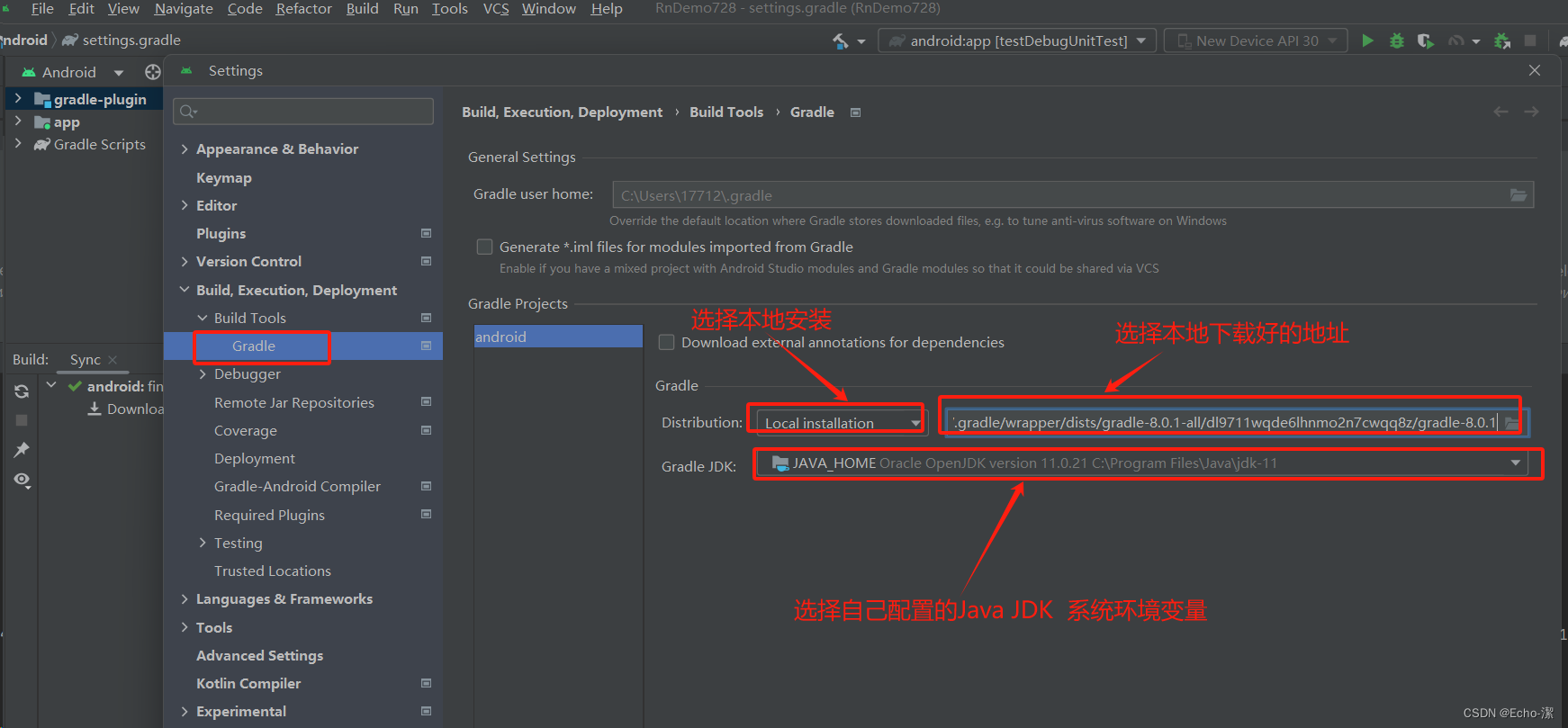
Task: Open Gradle-Android Compiler settings
Action: coord(297,486)
